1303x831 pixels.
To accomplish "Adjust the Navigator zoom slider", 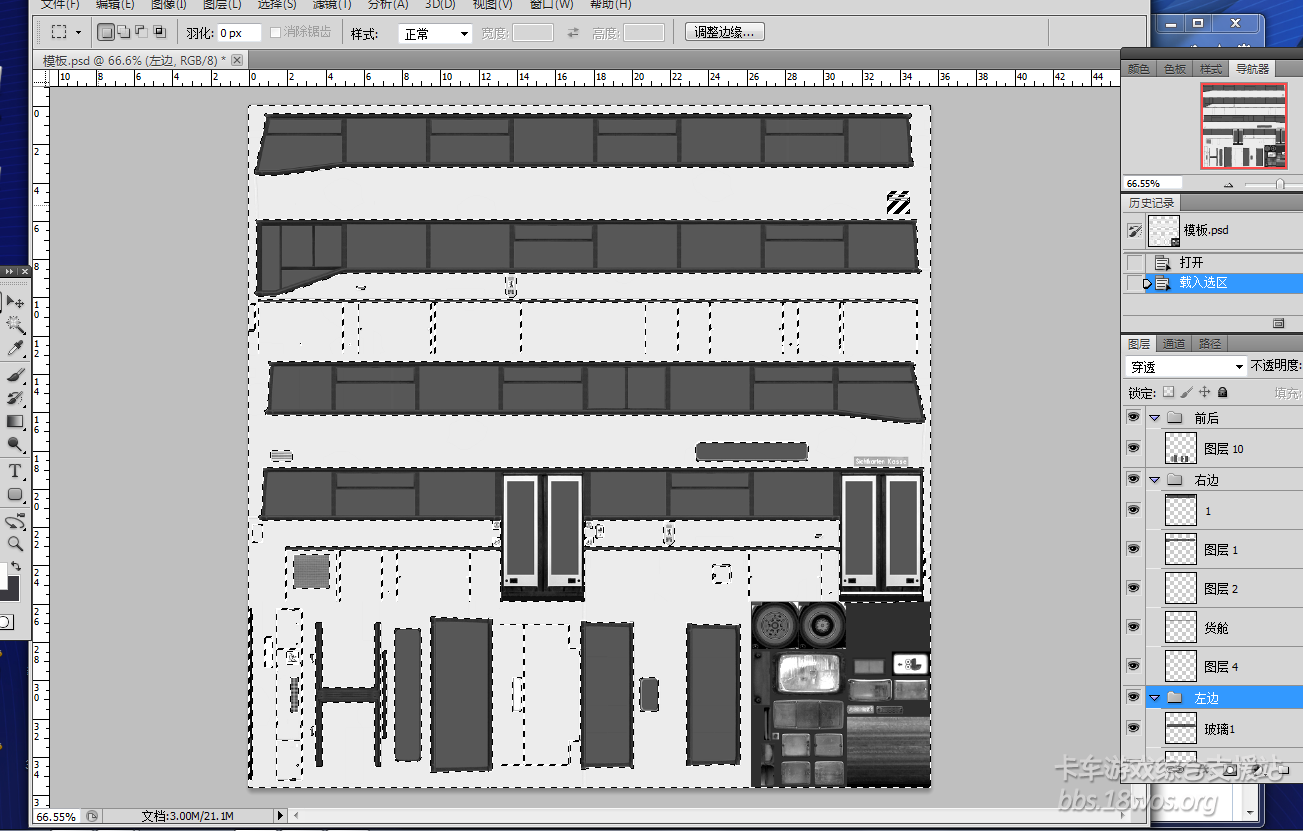I will coord(1280,184).
